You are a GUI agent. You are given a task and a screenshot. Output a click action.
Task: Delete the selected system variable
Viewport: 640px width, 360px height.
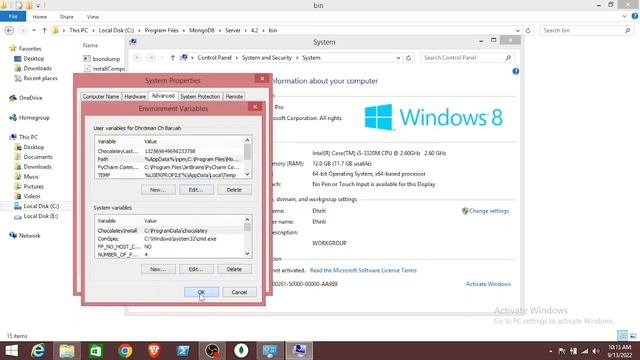(234, 269)
